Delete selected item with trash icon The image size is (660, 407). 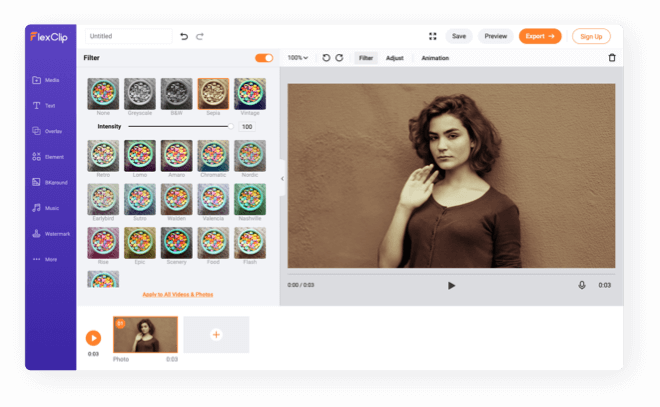612,58
